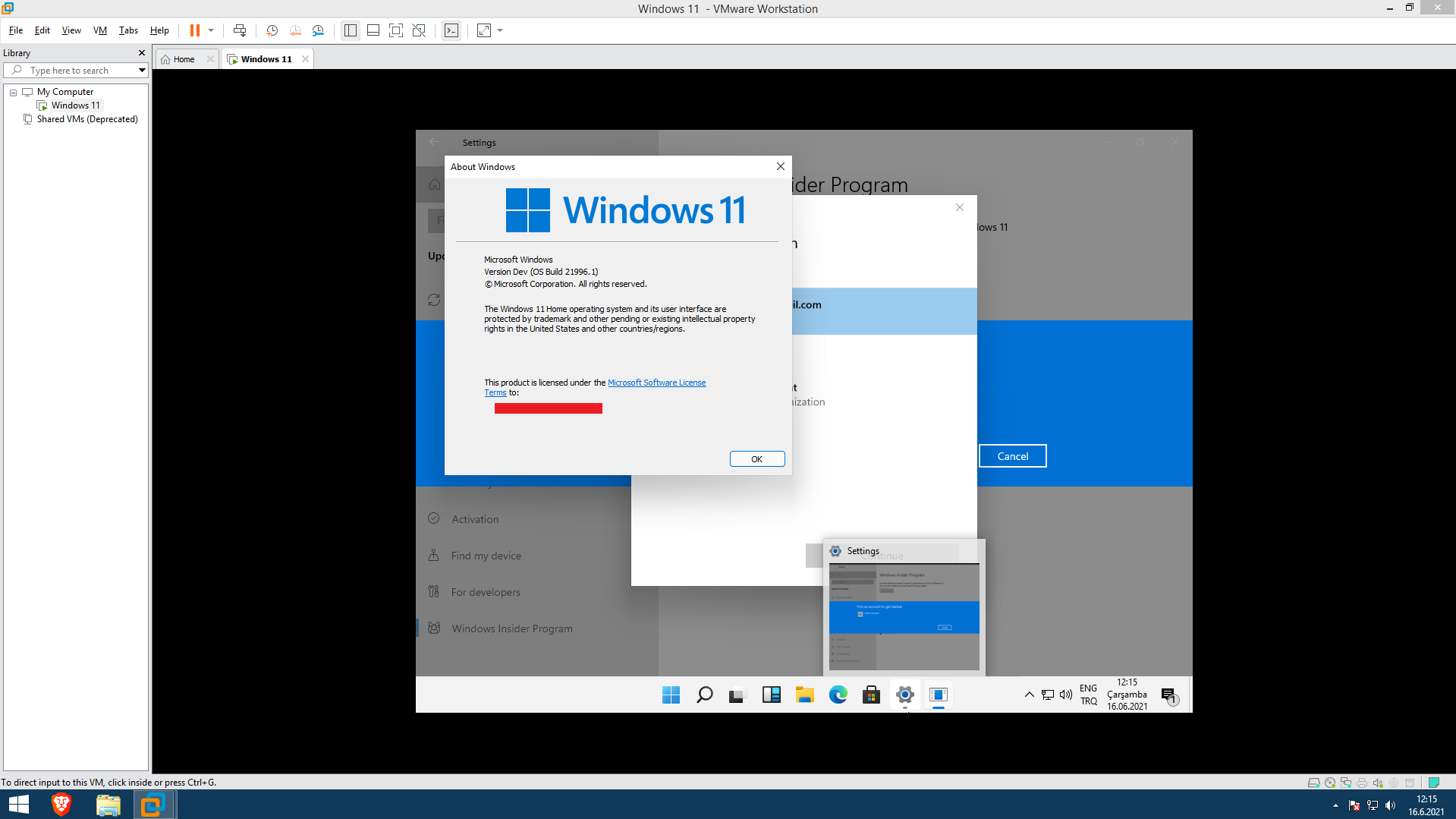Select Shared VMs (Deprecated) in library
The image size is (1456, 819).
pos(87,119)
